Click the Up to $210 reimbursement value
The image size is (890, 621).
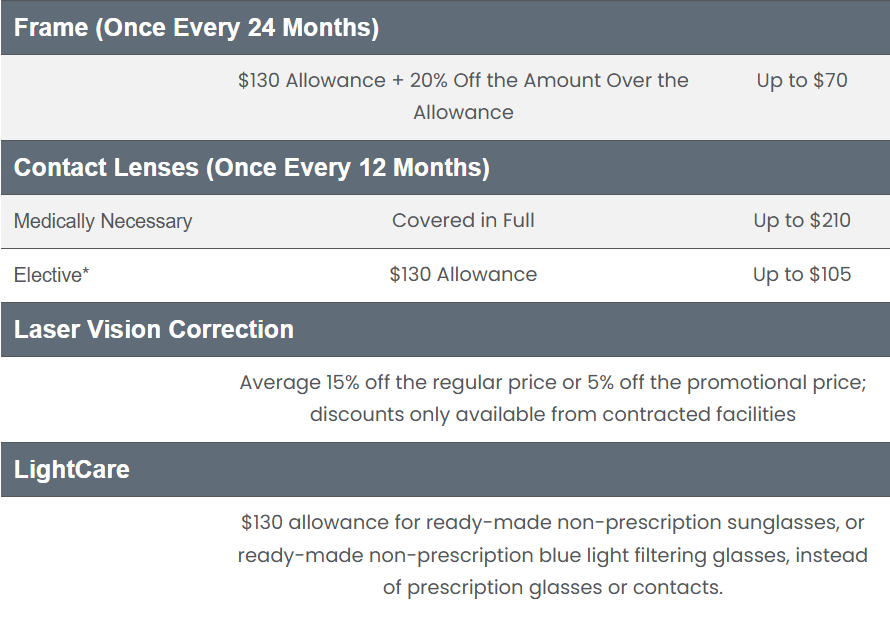(x=802, y=220)
